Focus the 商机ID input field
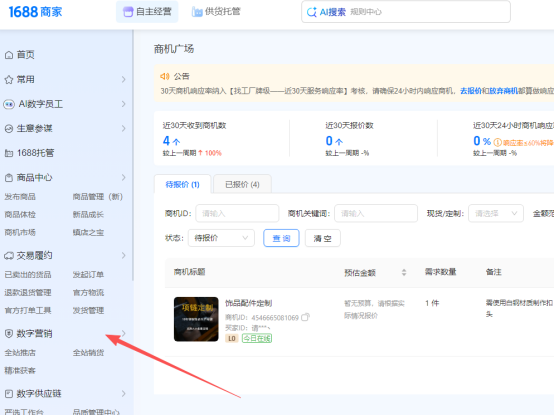Image resolution: width=554 pixels, height=415 pixels. [x=237, y=213]
